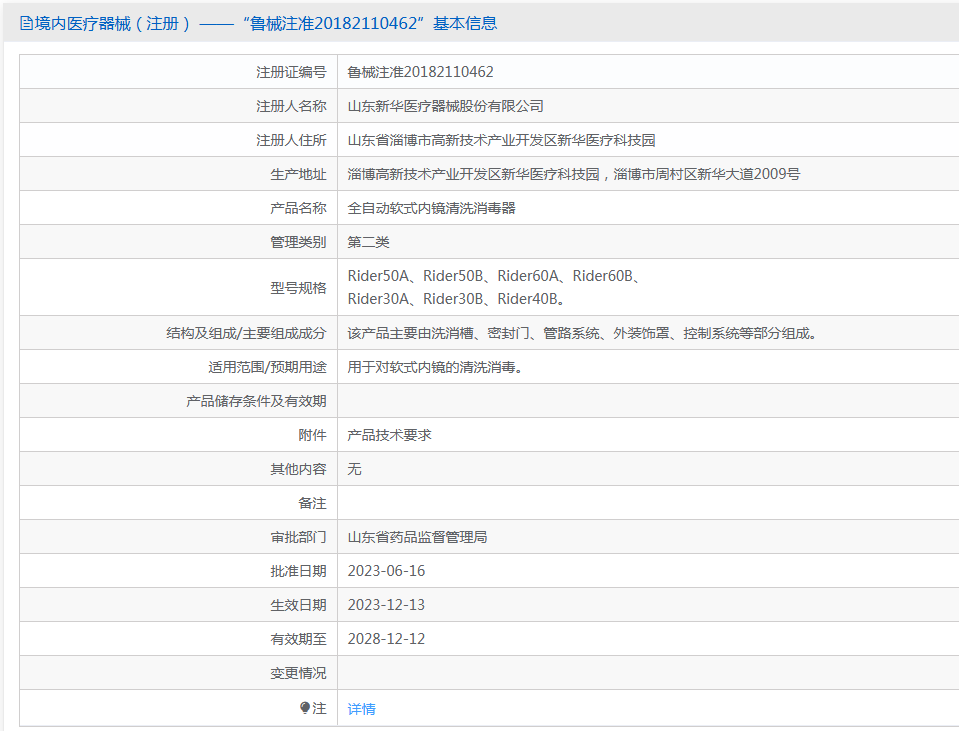Screen dimensions: 959x731
Task: Click the 其他内容 label
Action: point(298,469)
